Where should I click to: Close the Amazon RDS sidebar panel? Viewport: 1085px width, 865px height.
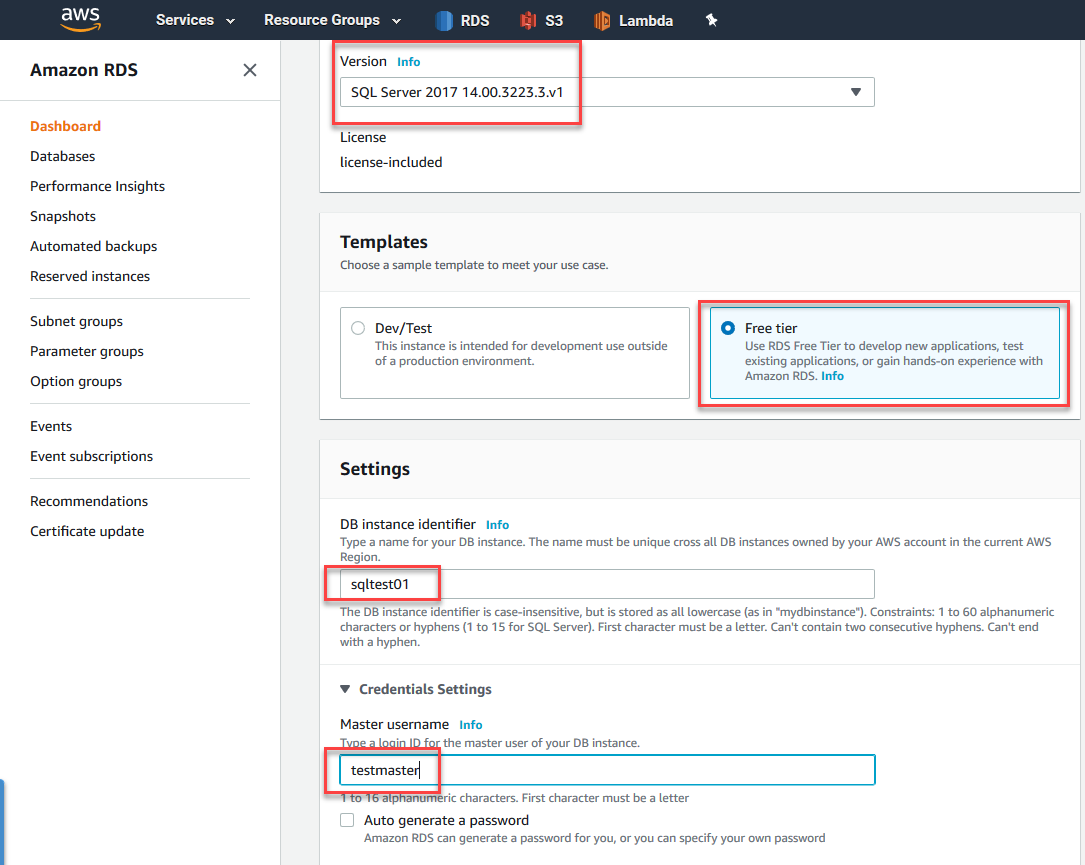[x=250, y=70]
